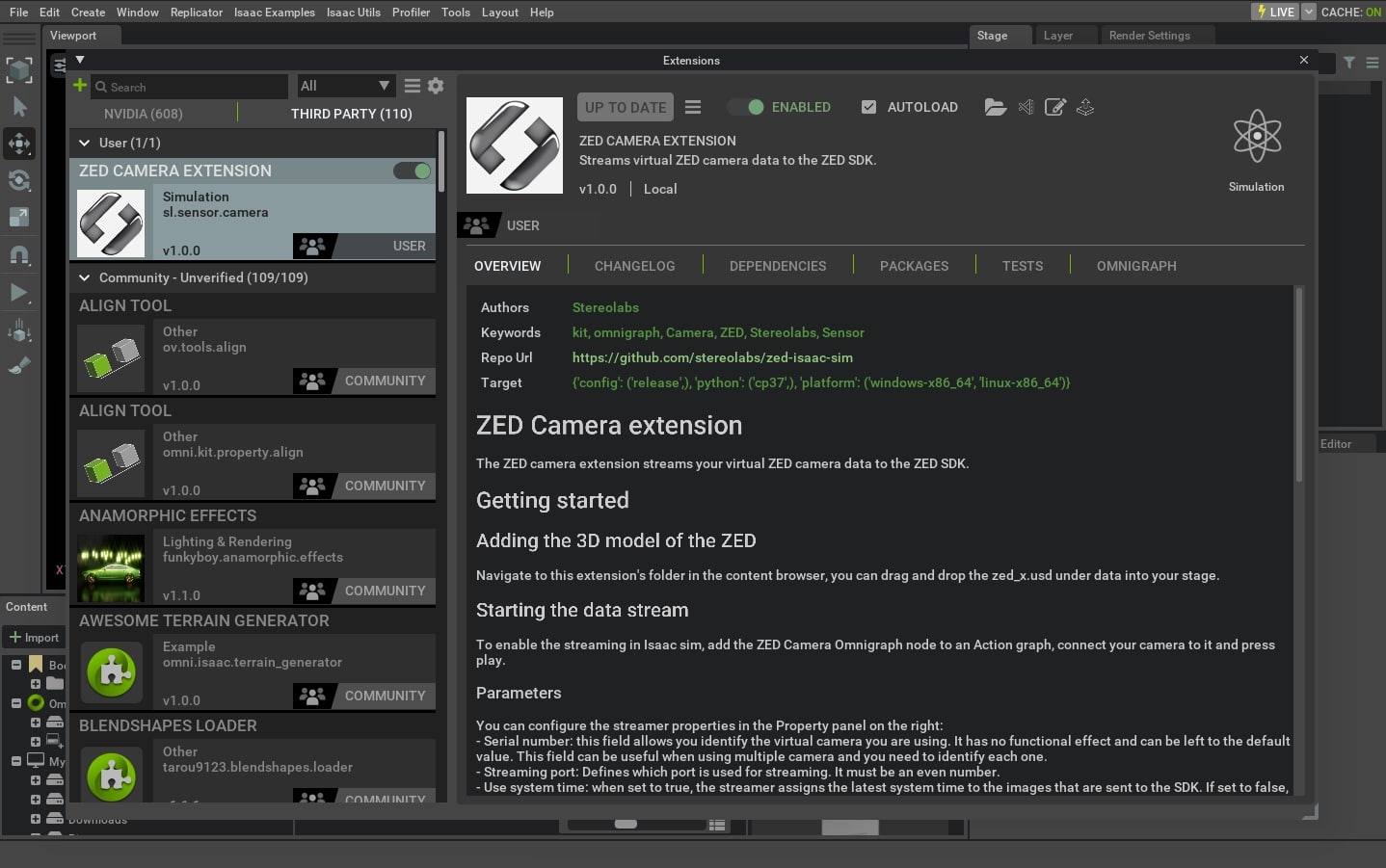Viewport: 1386px width, 868px height.
Task: Collapse the User (1/1) group
Action: pyautogui.click(x=85, y=143)
